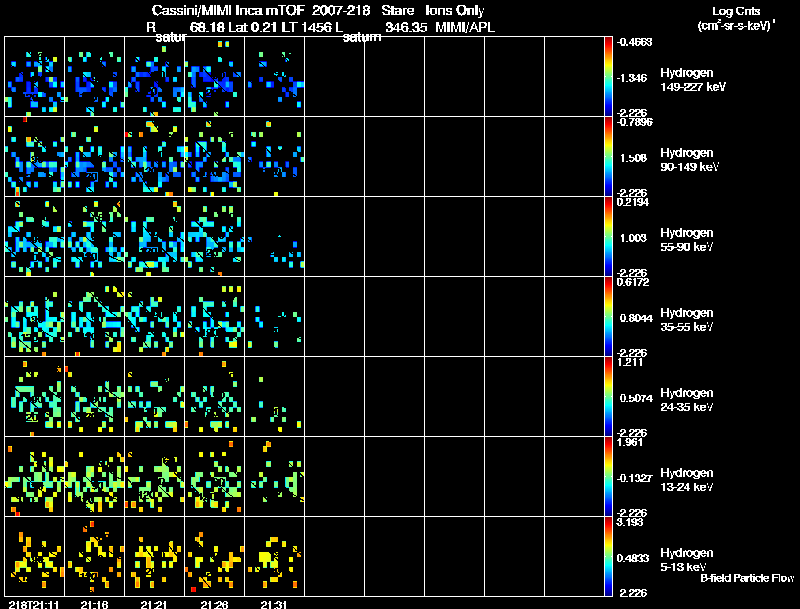Click the 'Hydrogen 13-24 keV' label

(687, 480)
